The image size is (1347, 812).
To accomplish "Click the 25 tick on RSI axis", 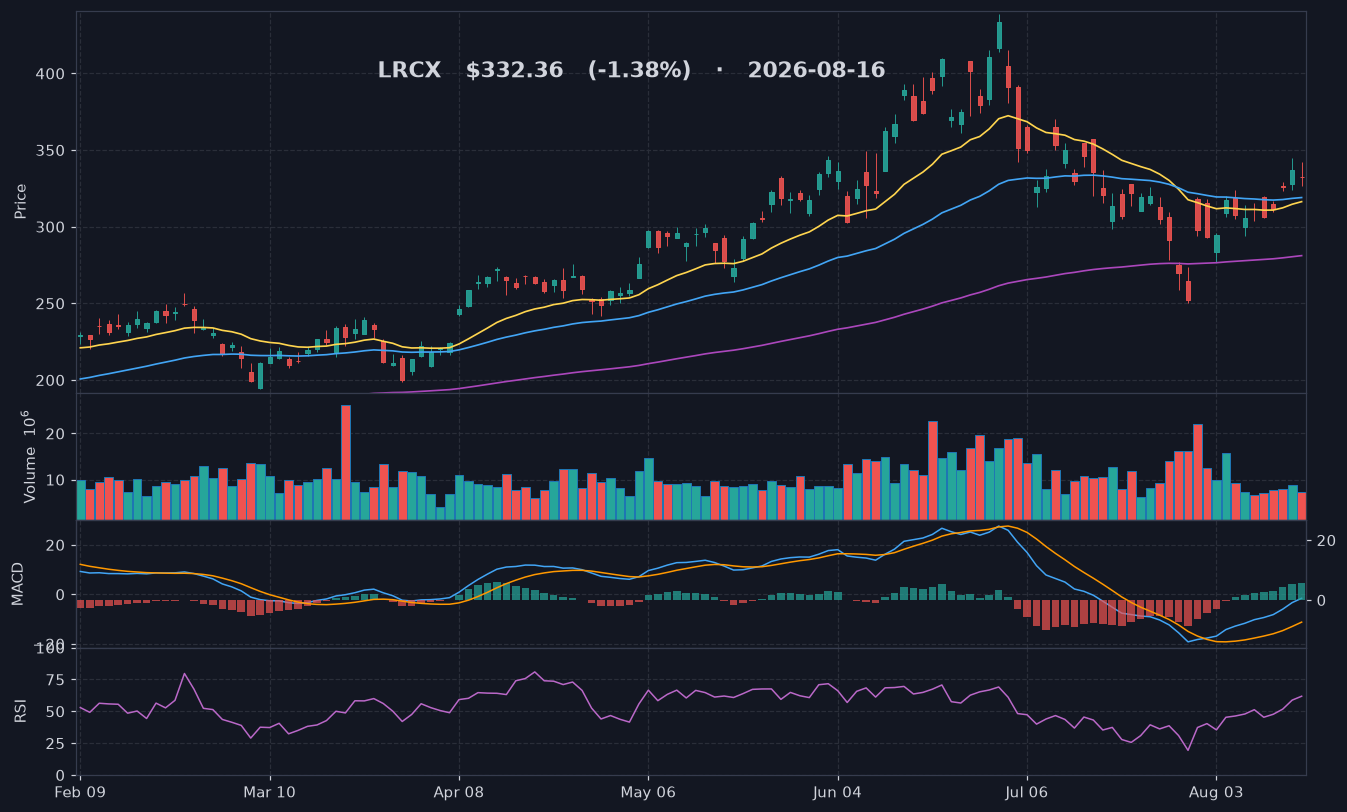I will tap(57, 744).
